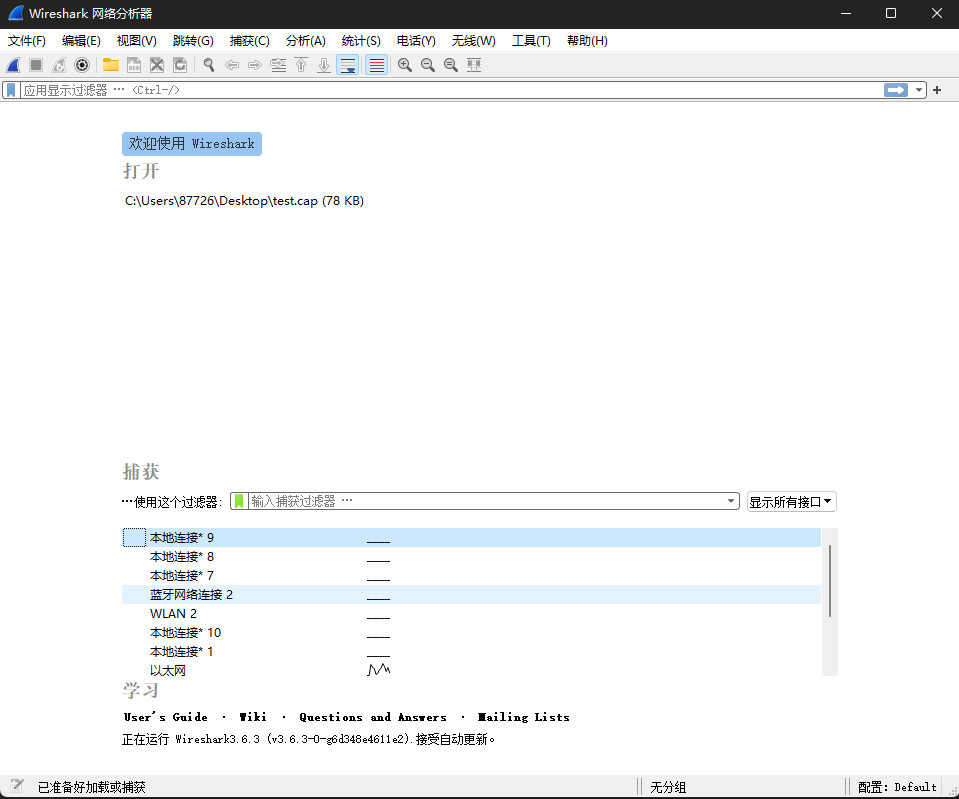
Task: Click the go to first packet icon
Action: tap(301, 65)
